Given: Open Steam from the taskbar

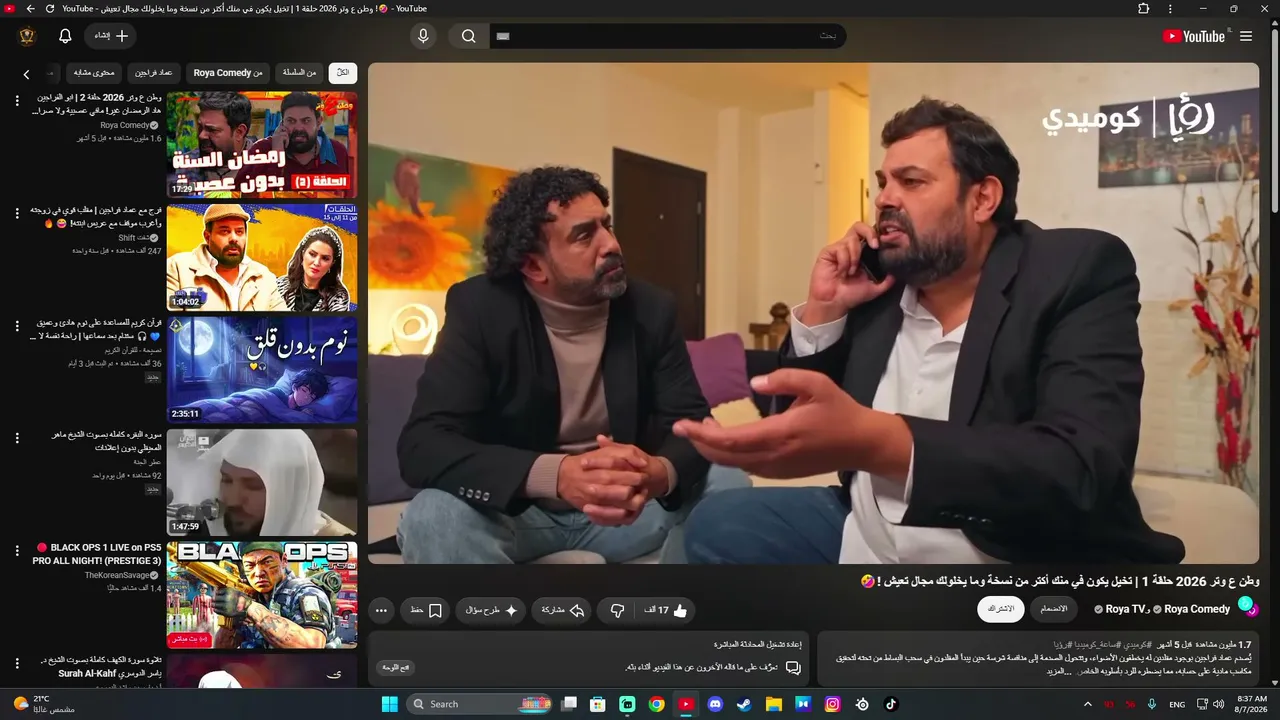Looking at the screenshot, I should 744,704.
